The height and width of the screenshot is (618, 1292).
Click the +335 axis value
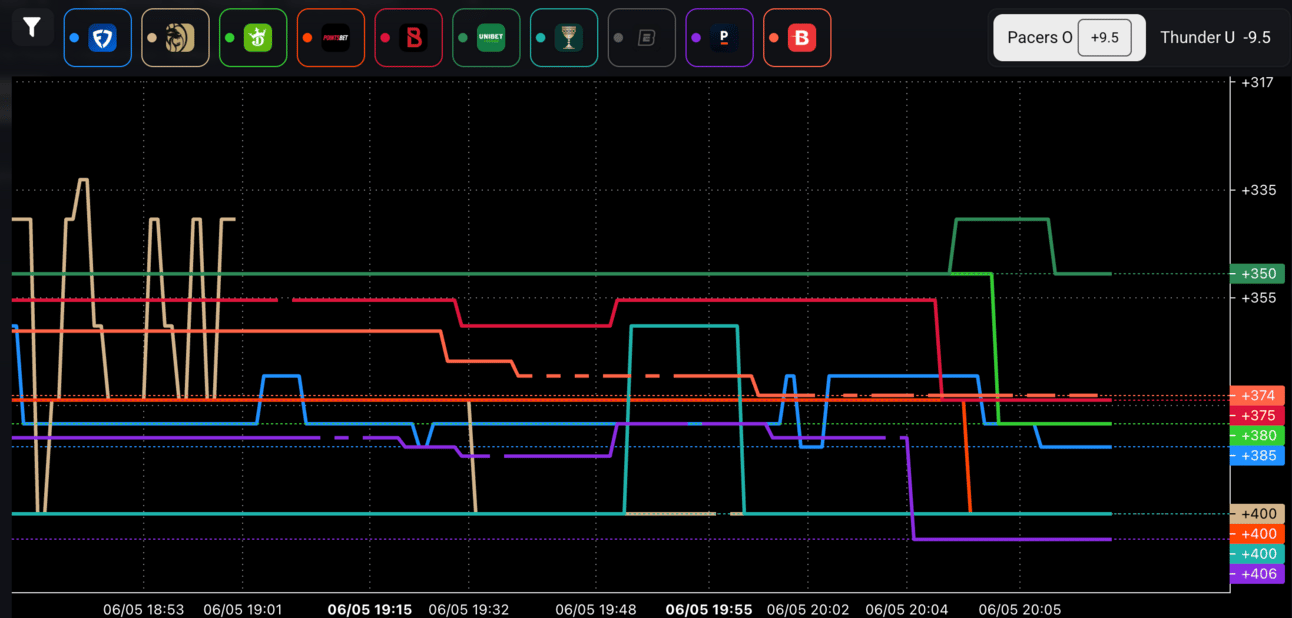point(1257,190)
